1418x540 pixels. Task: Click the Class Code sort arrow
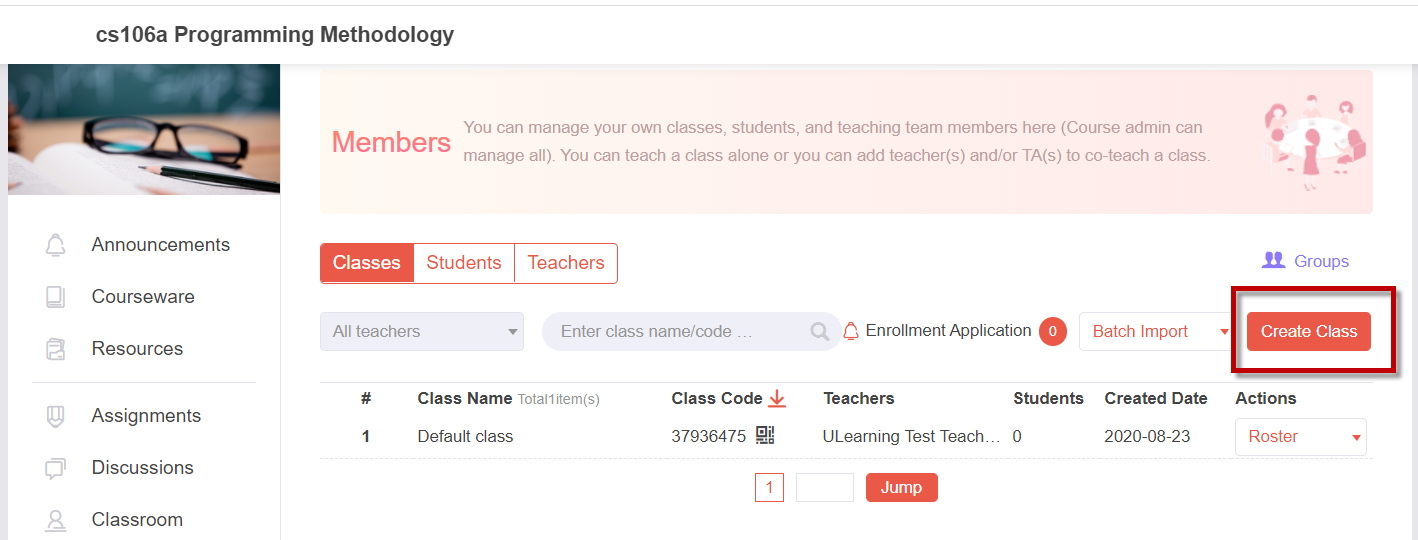click(777, 399)
